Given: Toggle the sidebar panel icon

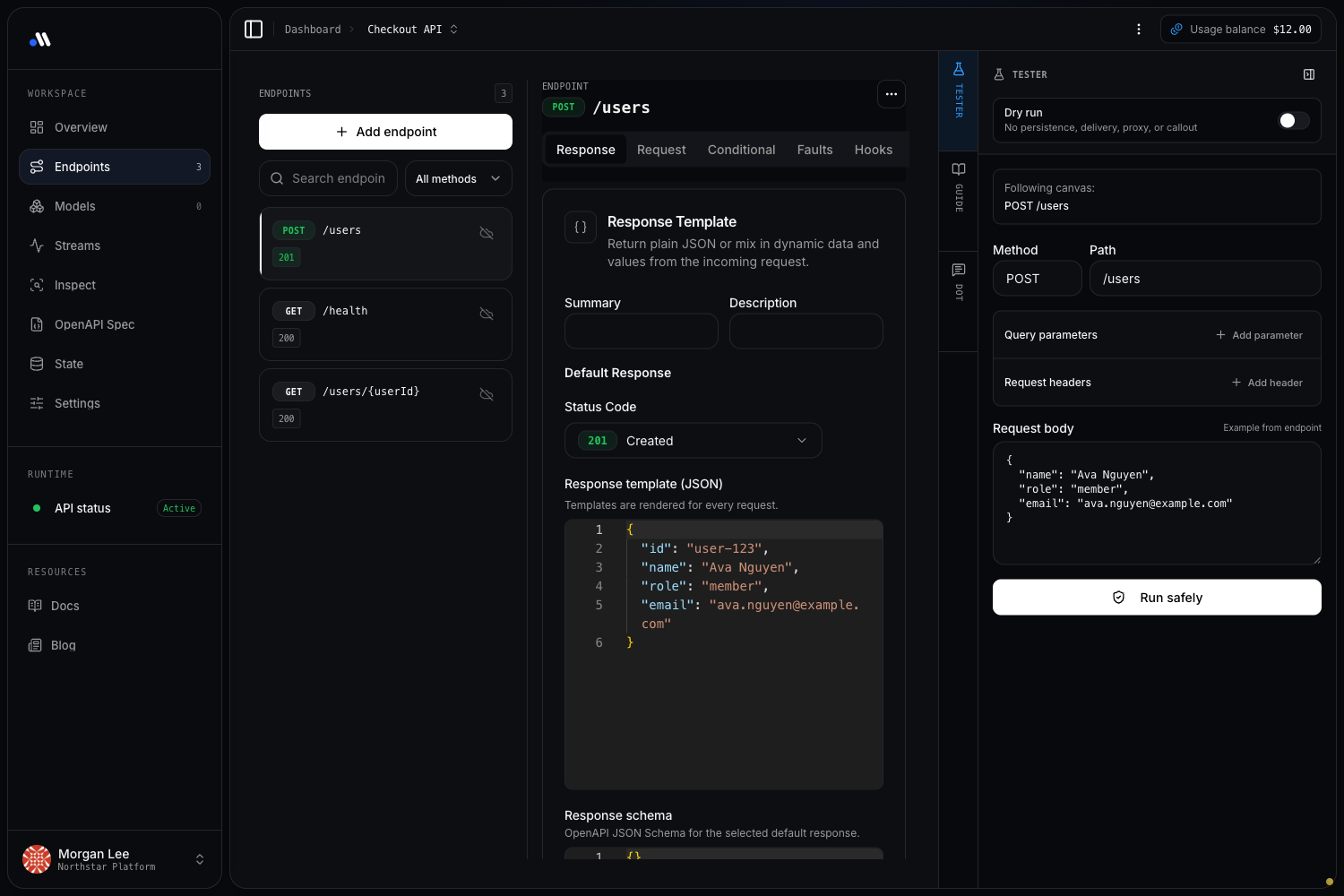Looking at the screenshot, I should coord(254,30).
